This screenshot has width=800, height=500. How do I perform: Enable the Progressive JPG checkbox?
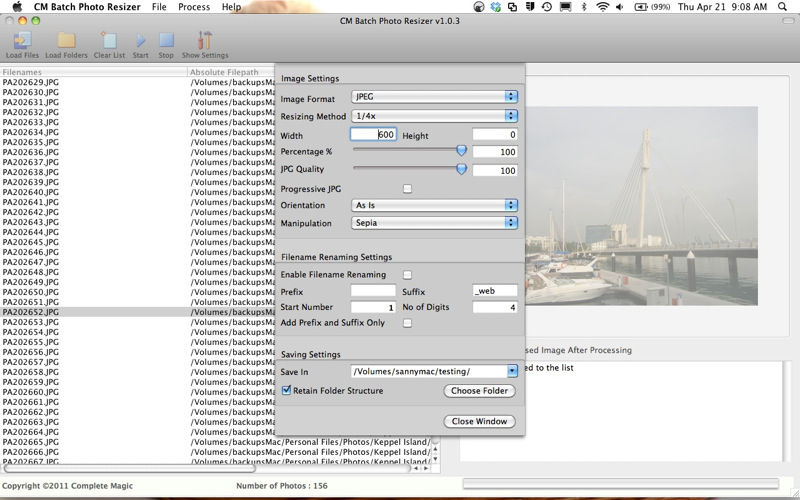407,189
